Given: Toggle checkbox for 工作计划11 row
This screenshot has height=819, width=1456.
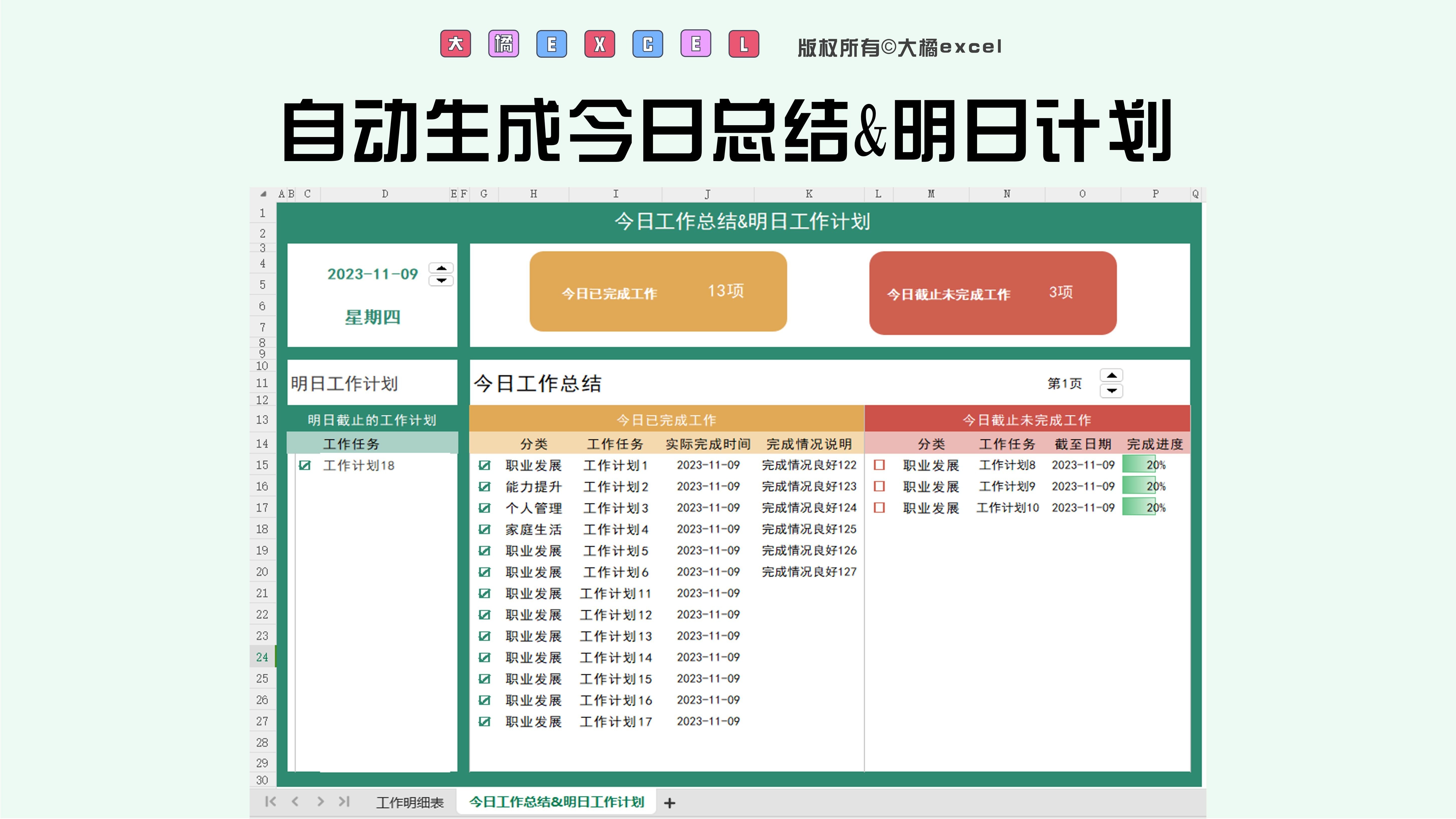Looking at the screenshot, I should (x=484, y=593).
